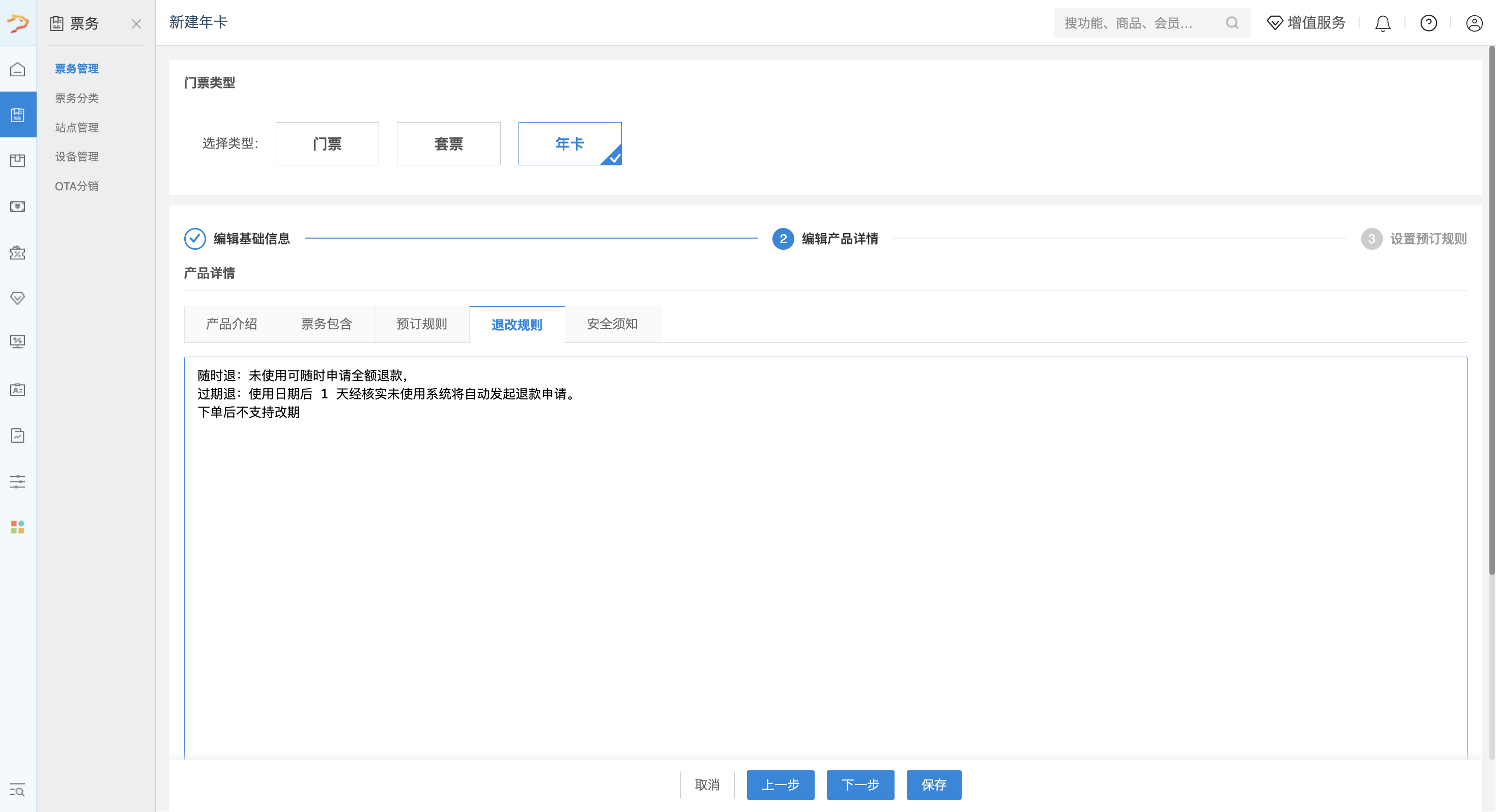Screen dimensions: 1496x812
Task: Click step 2 编辑产品详情
Action: [x=825, y=239]
